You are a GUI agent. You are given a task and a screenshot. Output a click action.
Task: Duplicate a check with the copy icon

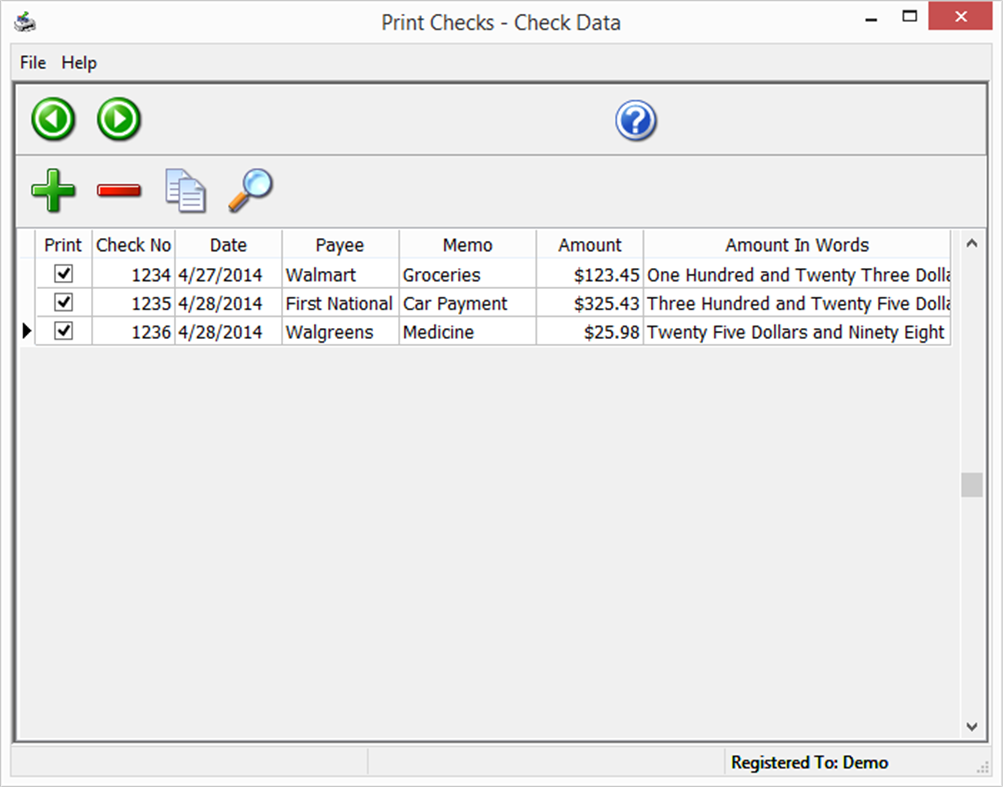pos(184,190)
